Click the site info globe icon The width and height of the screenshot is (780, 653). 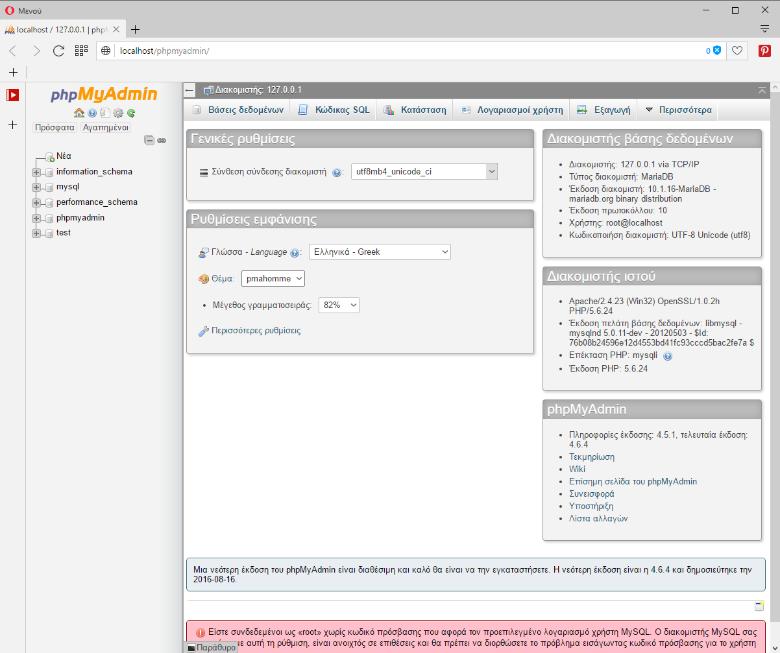105,51
